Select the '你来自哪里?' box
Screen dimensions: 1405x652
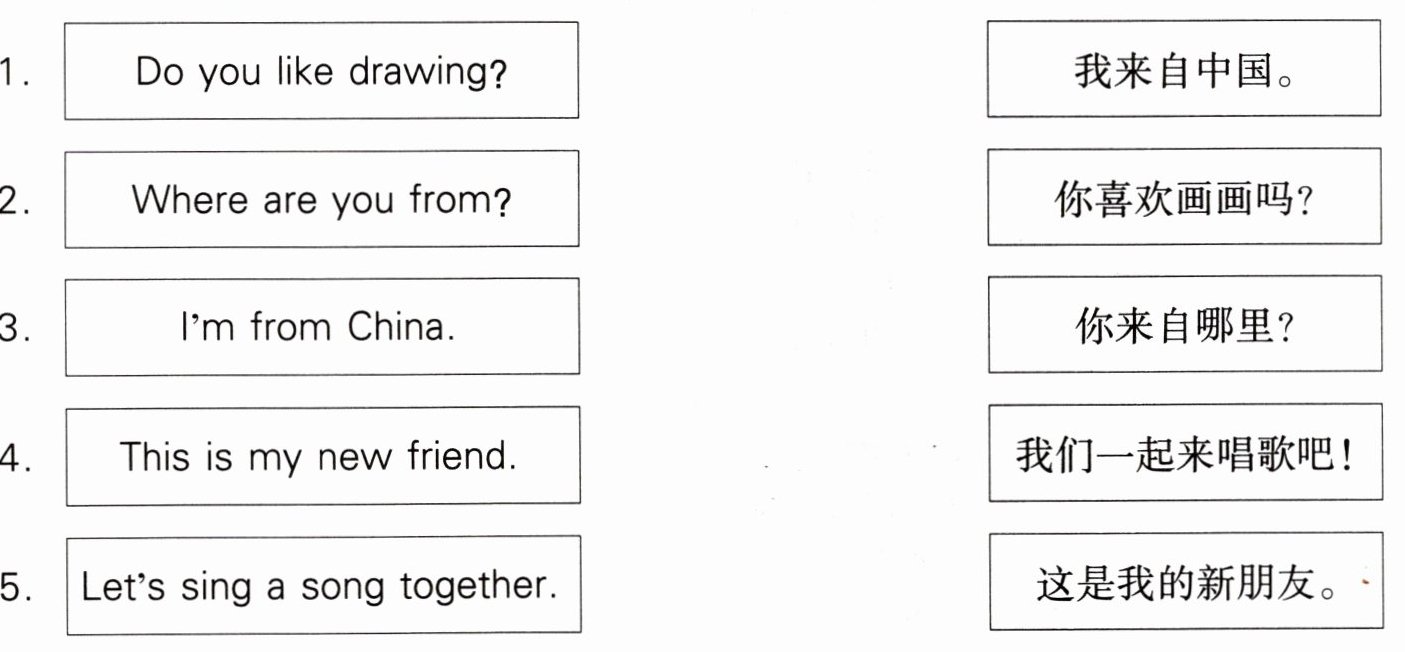pyautogui.click(x=1183, y=327)
